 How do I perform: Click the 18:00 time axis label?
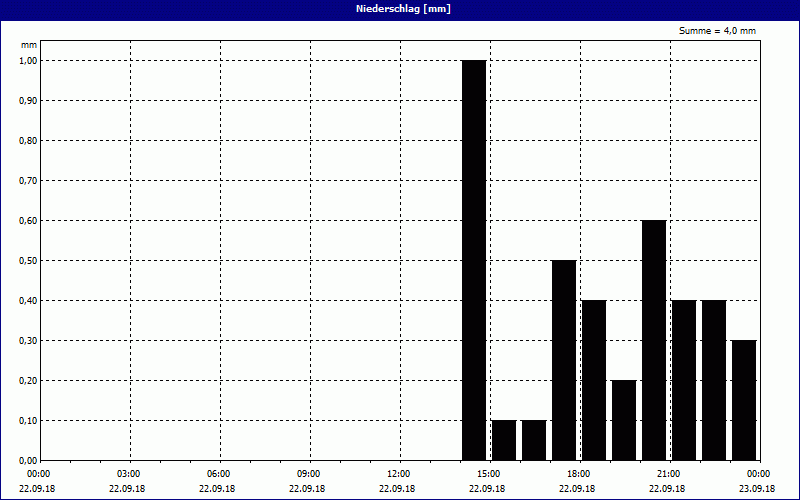click(x=578, y=474)
